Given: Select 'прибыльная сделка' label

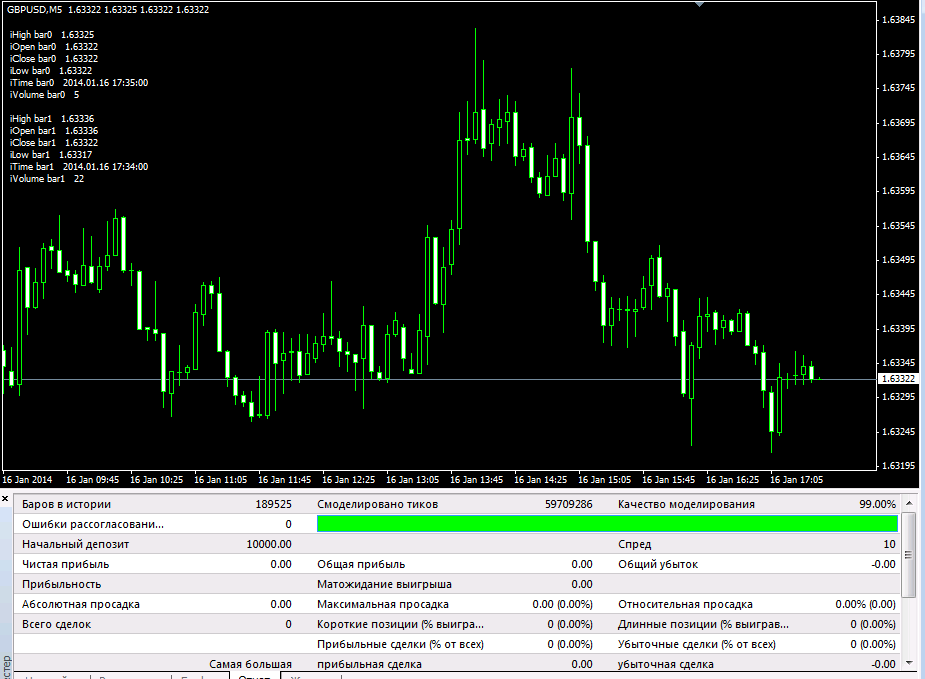Looking at the screenshot, I should point(369,664).
